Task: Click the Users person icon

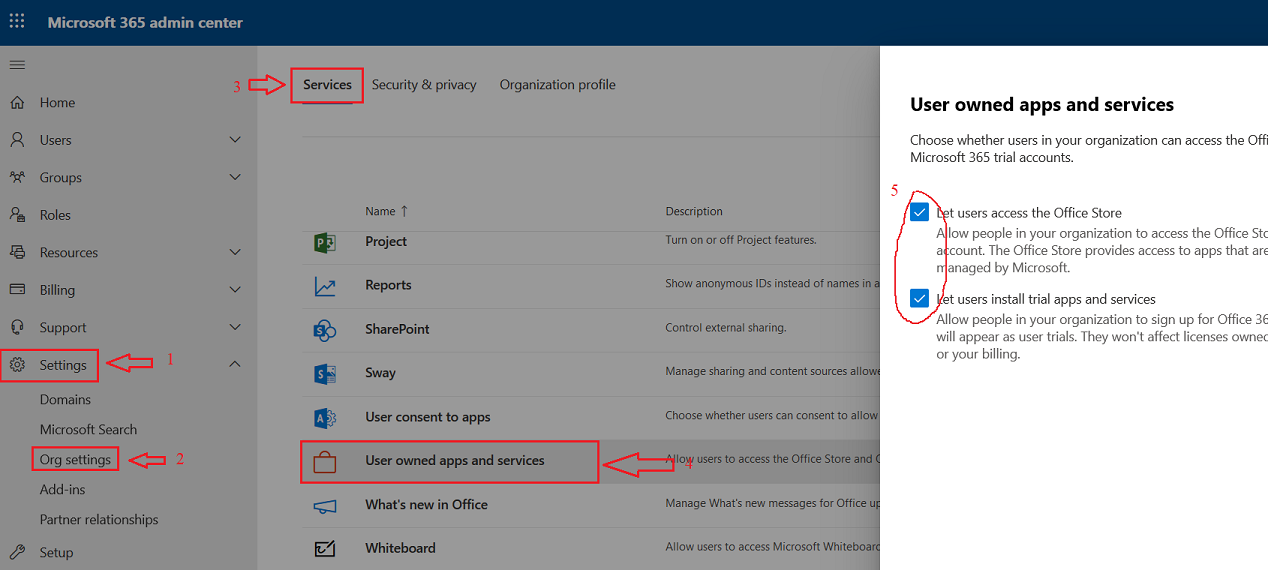Action: coord(17,140)
